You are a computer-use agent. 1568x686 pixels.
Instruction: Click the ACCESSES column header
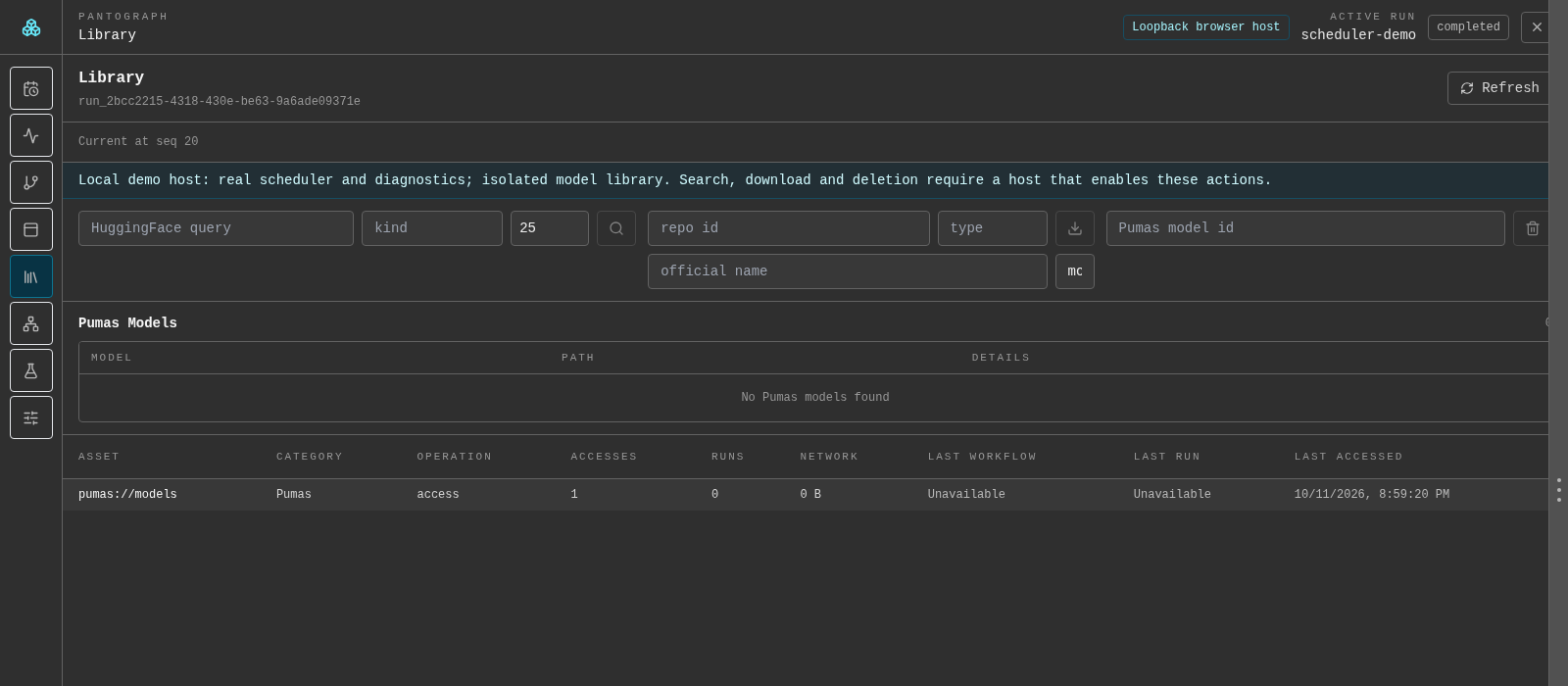coord(605,457)
